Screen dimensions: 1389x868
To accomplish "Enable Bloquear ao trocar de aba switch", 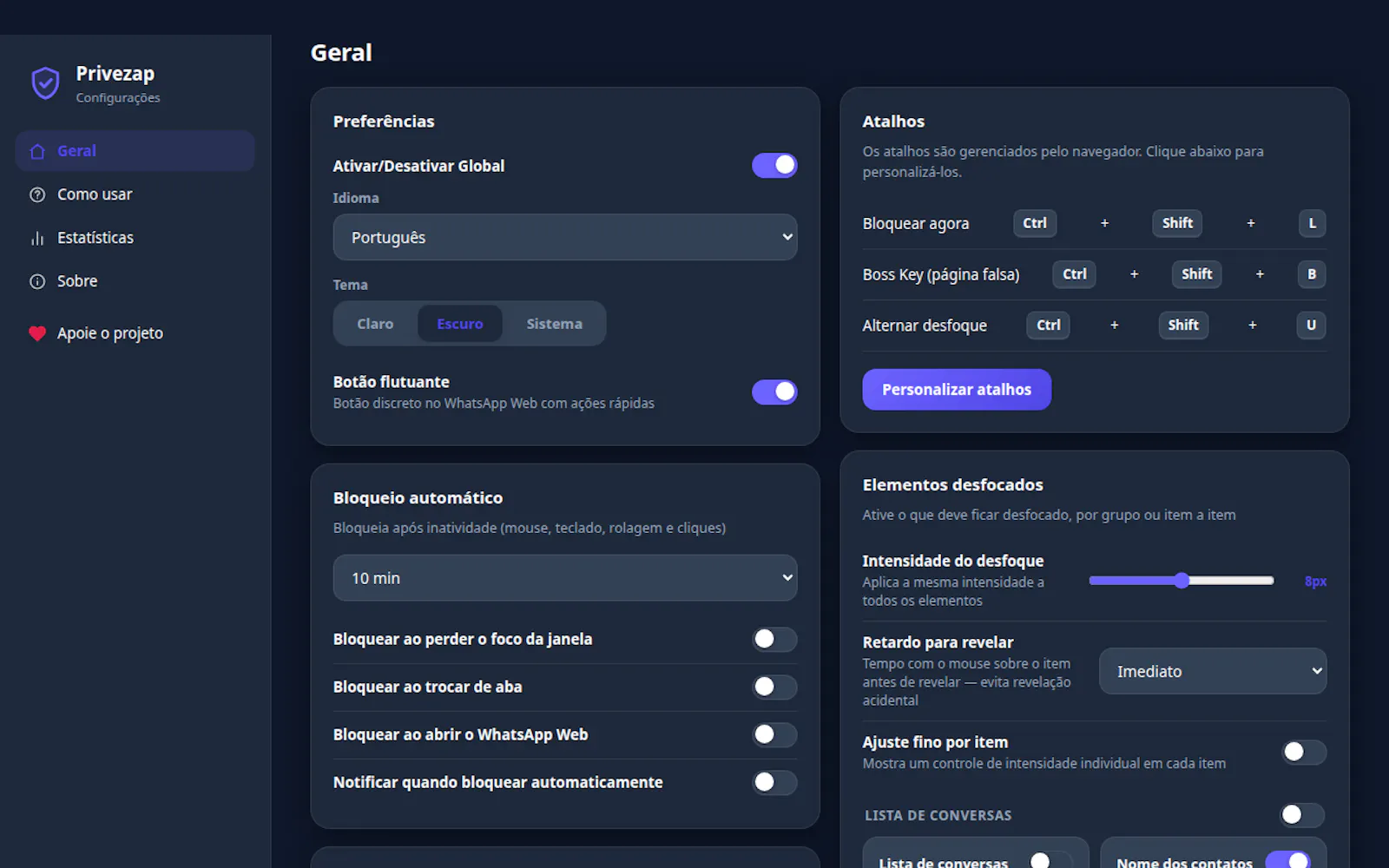I will pyautogui.click(x=774, y=687).
